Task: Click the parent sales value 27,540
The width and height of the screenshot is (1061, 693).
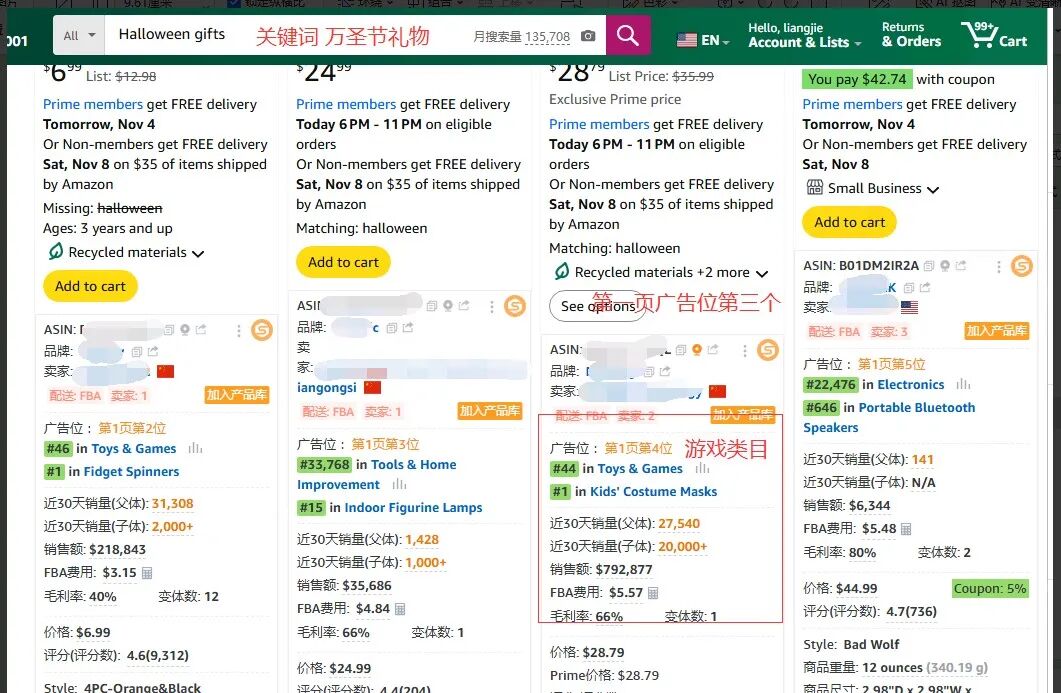Action: [679, 524]
